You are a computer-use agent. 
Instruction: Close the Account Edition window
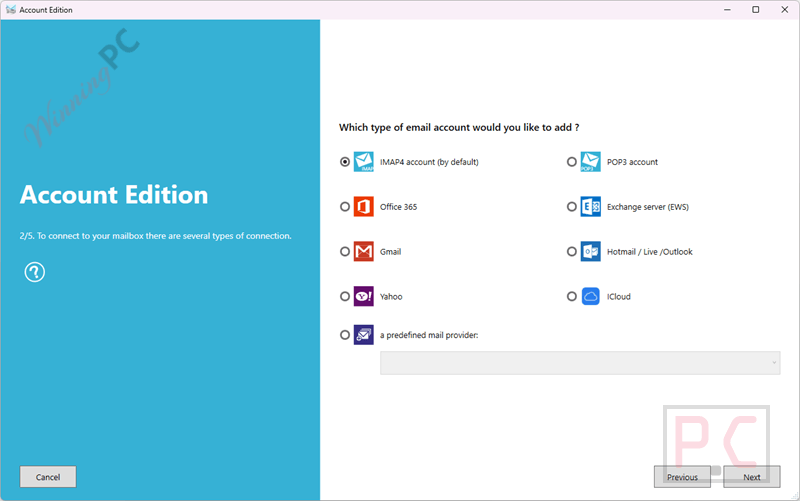coord(785,10)
